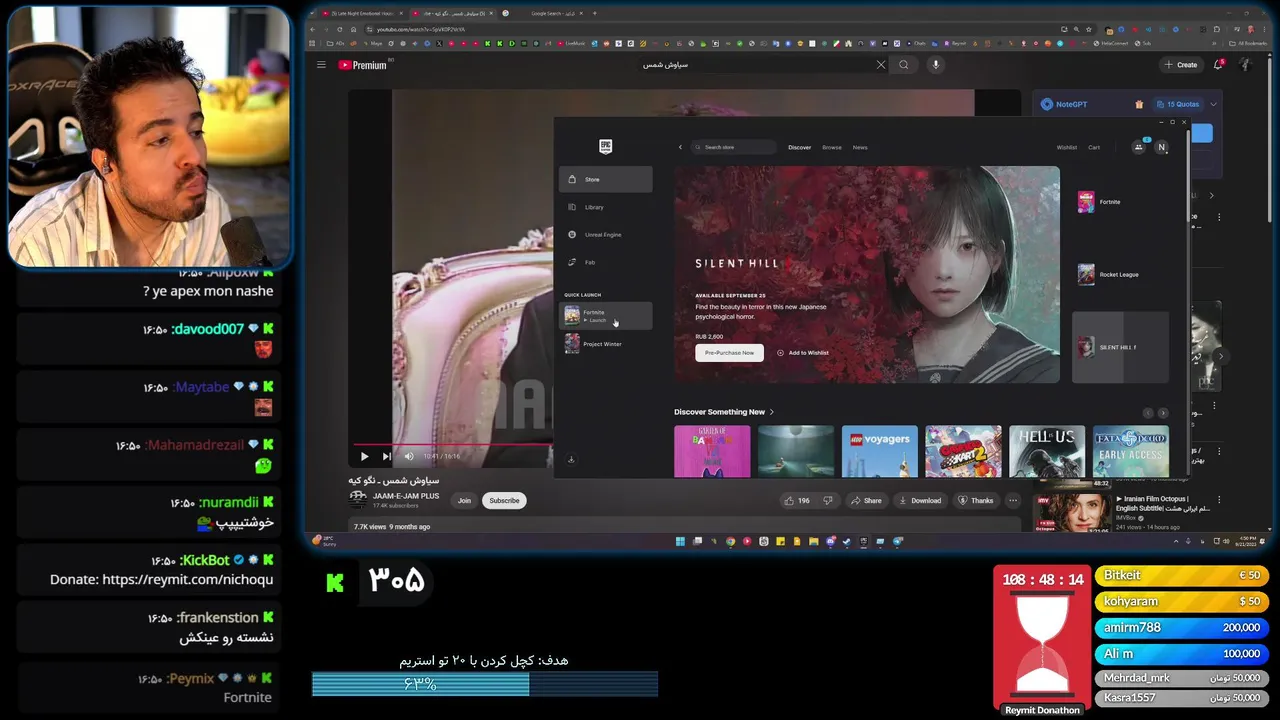Screen dimensions: 1280x720
Task: Open the Library in Epic launcher sidebar
Action: pos(606,207)
